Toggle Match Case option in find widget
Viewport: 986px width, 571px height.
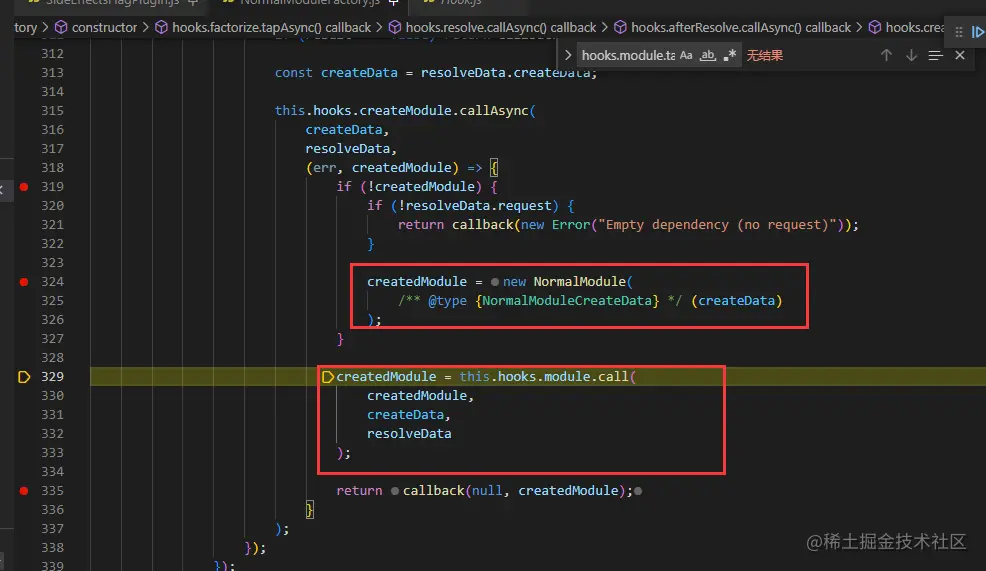tap(686, 55)
